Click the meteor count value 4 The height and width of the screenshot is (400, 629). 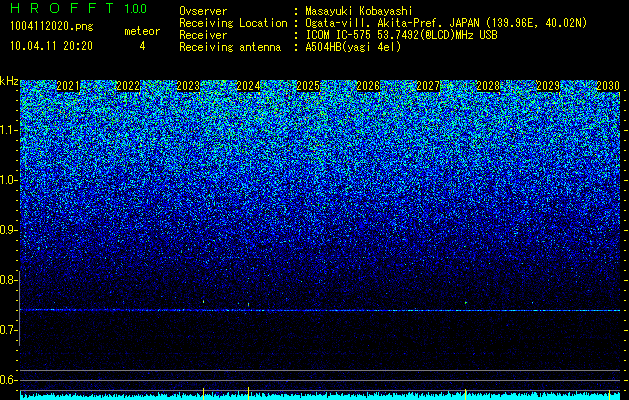click(142, 46)
